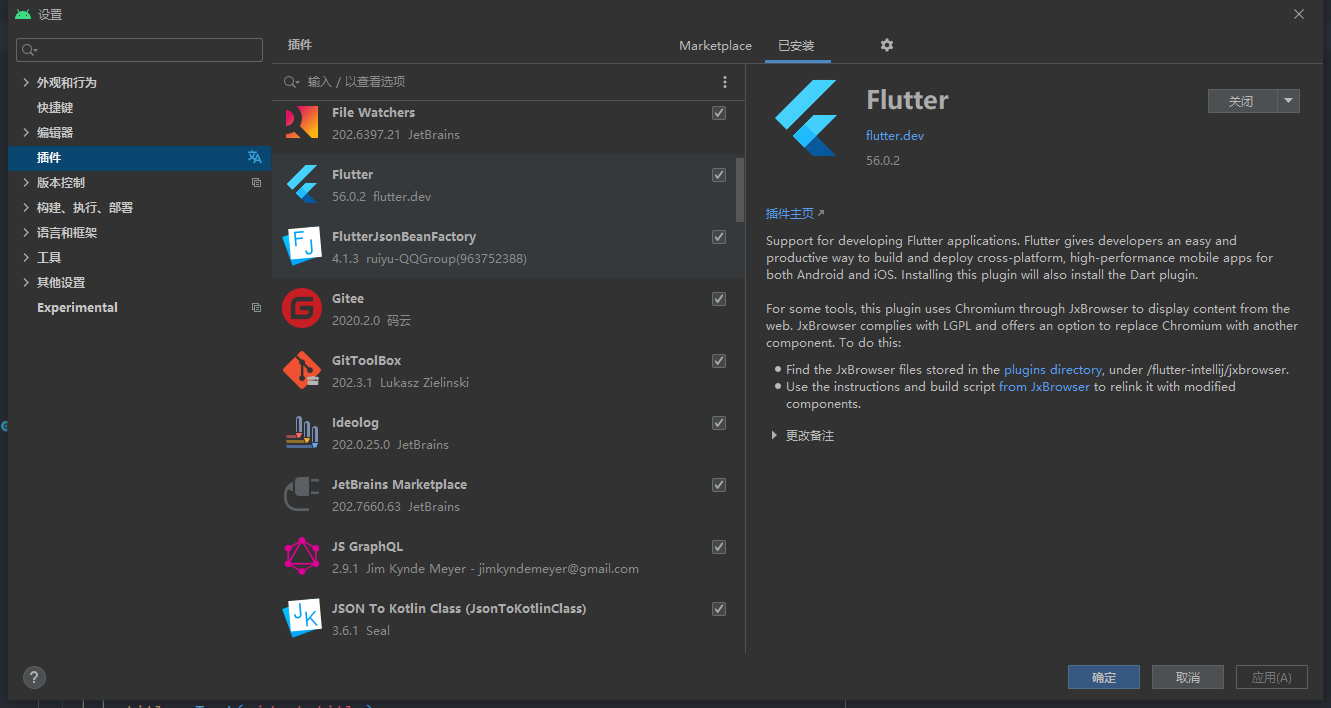Screen dimensions: 1331x708
Task: Select the 已安装 tab
Action: tap(796, 46)
